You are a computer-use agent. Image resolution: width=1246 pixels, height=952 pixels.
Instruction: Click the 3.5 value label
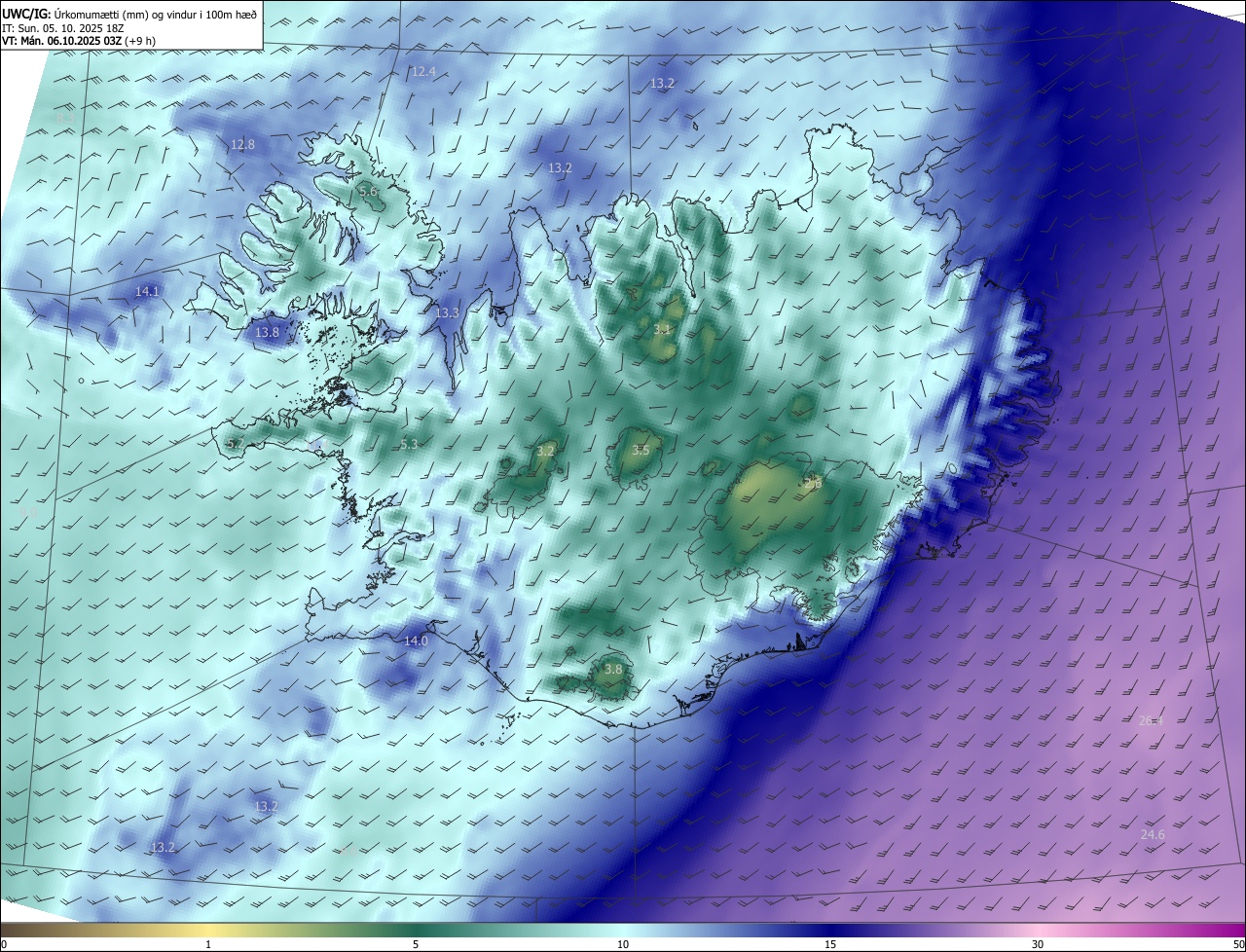640,451
